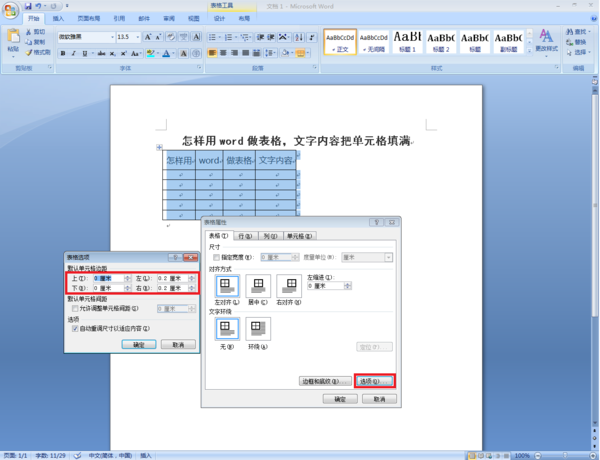This screenshot has height=460, width=600.
Task: Click the Format Painter (格式刷) icon
Action: [x=28, y=52]
